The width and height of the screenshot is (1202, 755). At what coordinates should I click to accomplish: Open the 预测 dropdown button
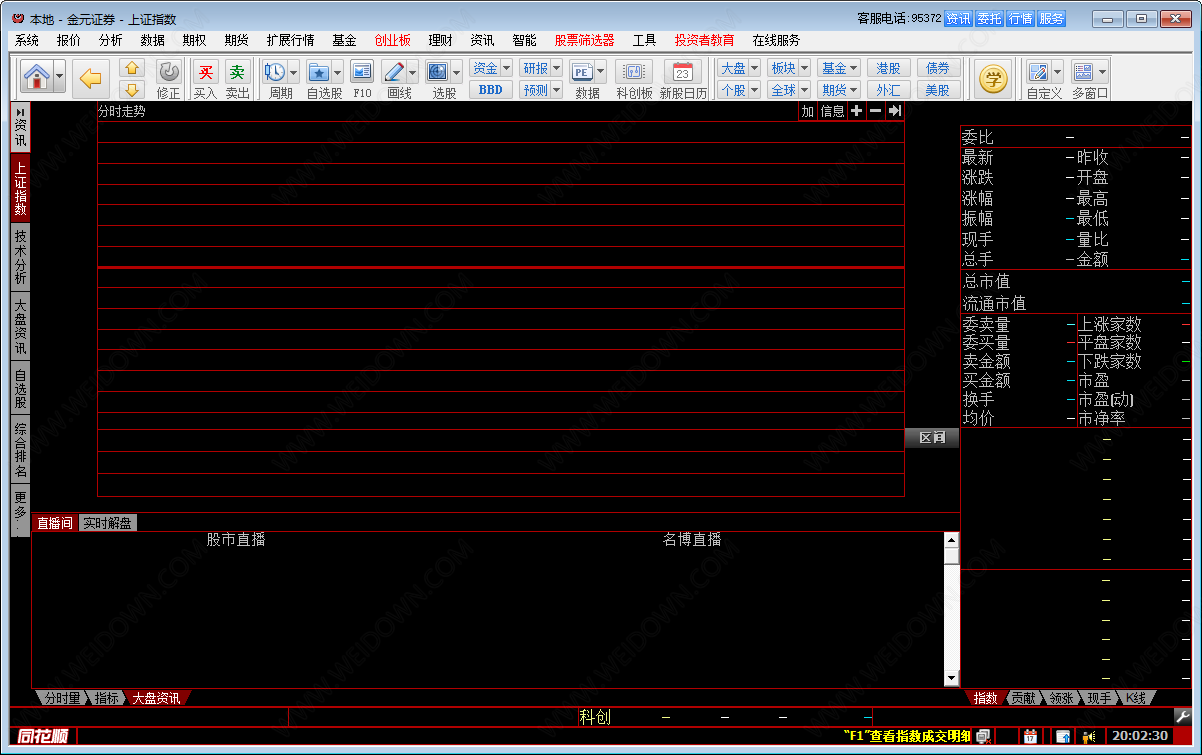(x=541, y=89)
